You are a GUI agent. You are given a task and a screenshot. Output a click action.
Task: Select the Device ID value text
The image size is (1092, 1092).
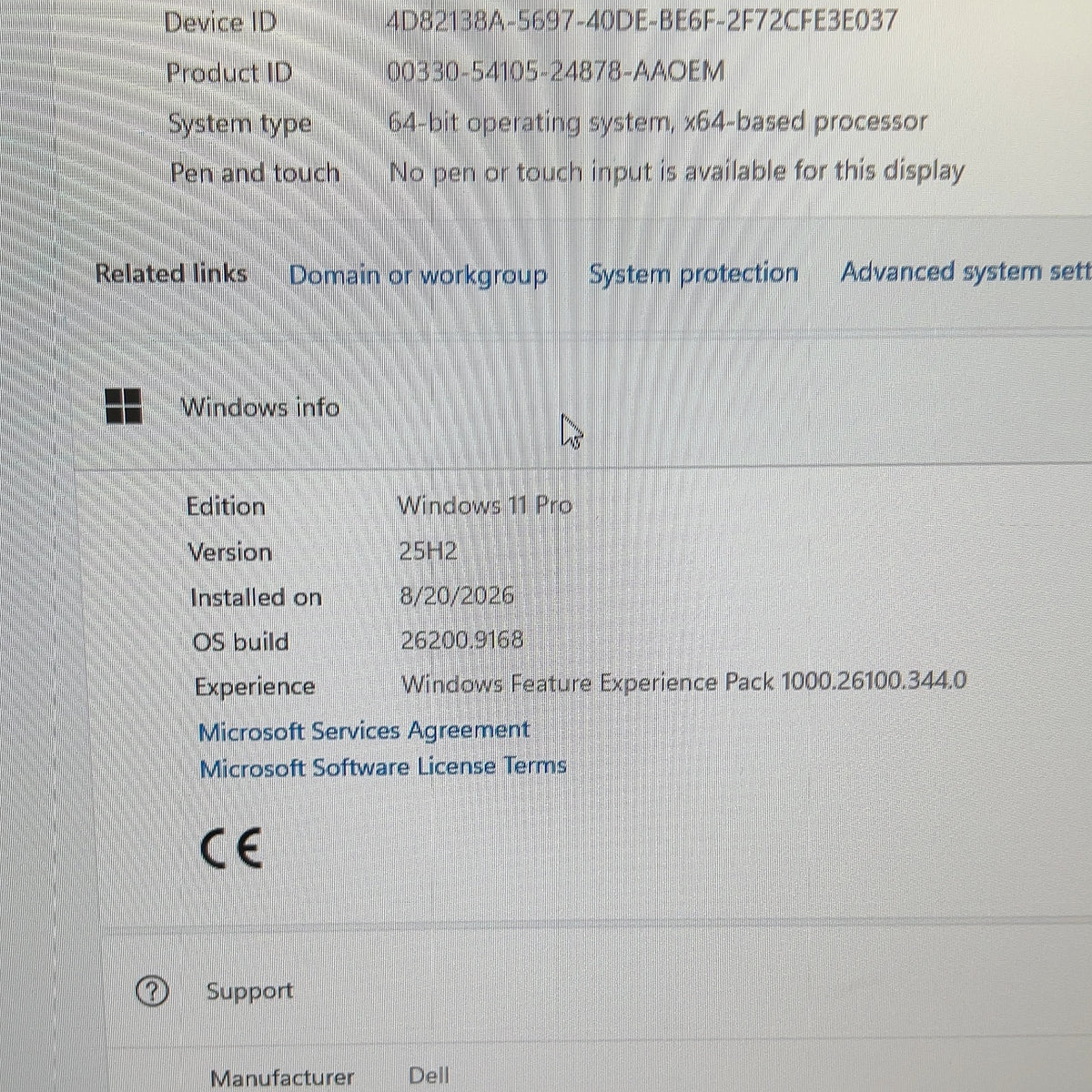click(x=642, y=20)
